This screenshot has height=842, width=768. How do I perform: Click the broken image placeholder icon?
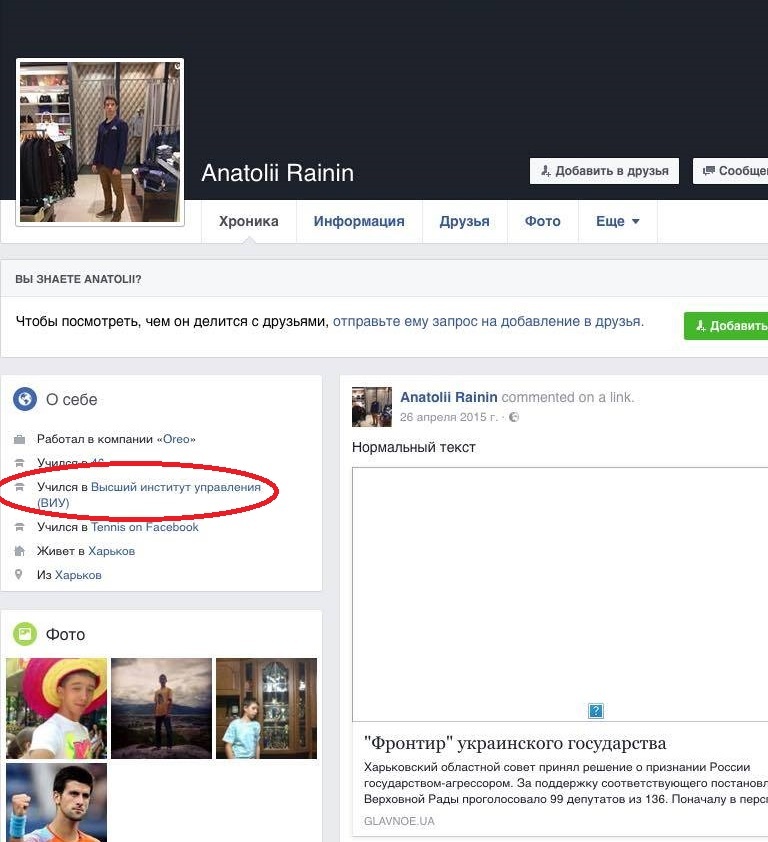click(x=596, y=711)
